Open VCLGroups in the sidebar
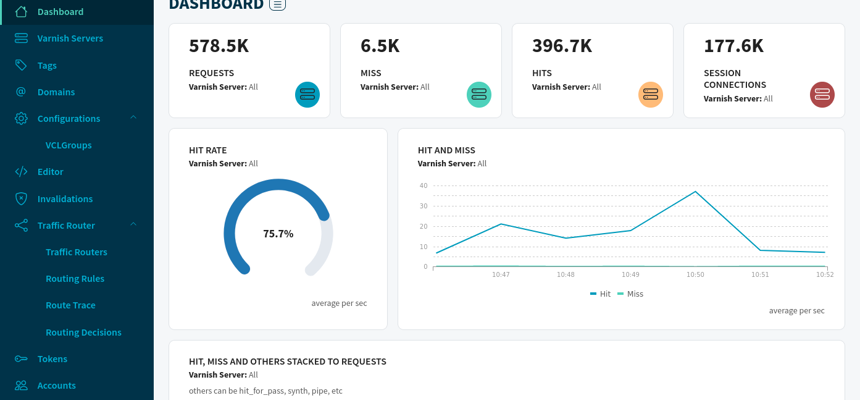Image resolution: width=860 pixels, height=400 pixels. (x=68, y=145)
